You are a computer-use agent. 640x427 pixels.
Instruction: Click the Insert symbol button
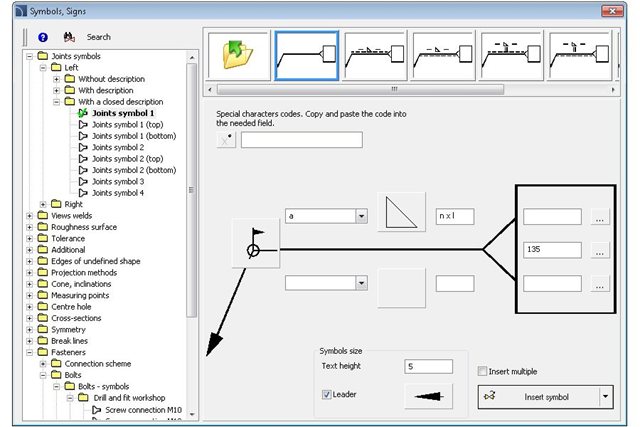coord(538,397)
